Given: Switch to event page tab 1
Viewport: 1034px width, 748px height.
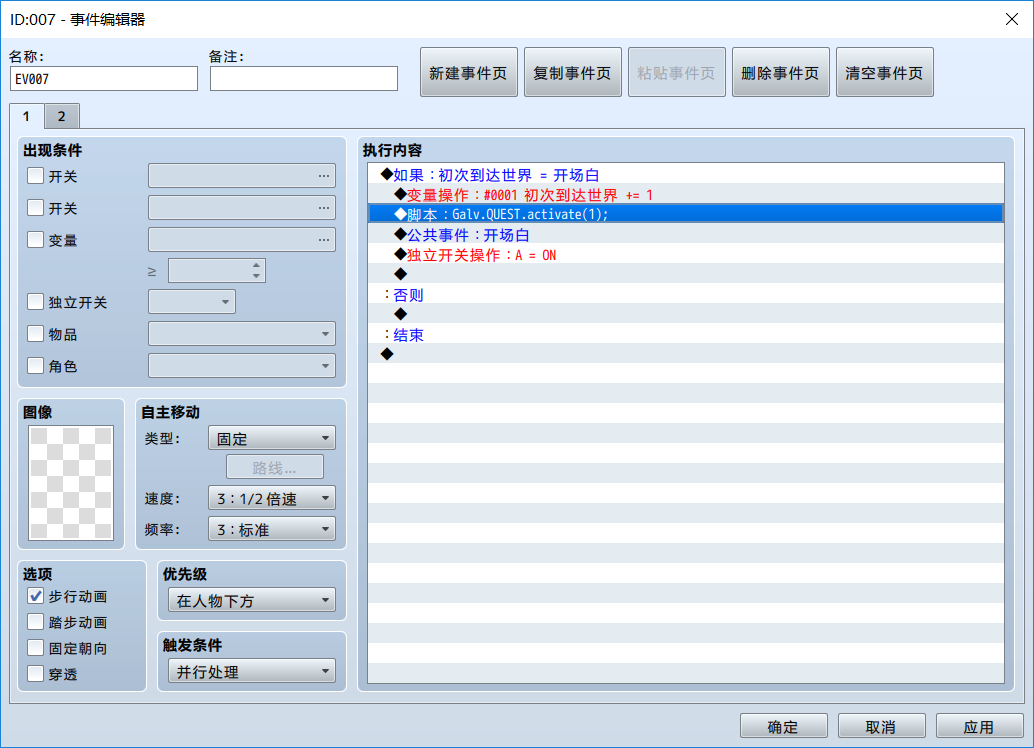Looking at the screenshot, I should point(26,116).
